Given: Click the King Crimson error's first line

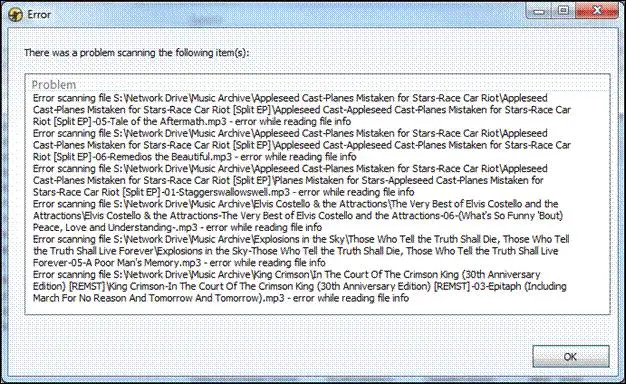Looking at the screenshot, I should (x=286, y=274).
